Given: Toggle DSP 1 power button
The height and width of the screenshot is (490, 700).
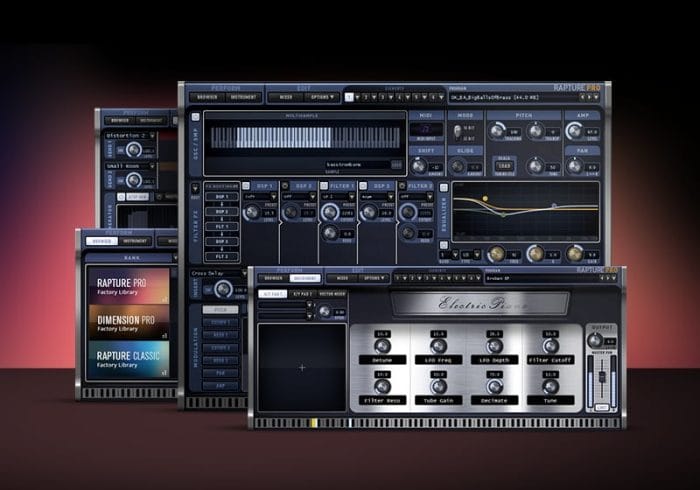Looking at the screenshot, I should [246, 186].
